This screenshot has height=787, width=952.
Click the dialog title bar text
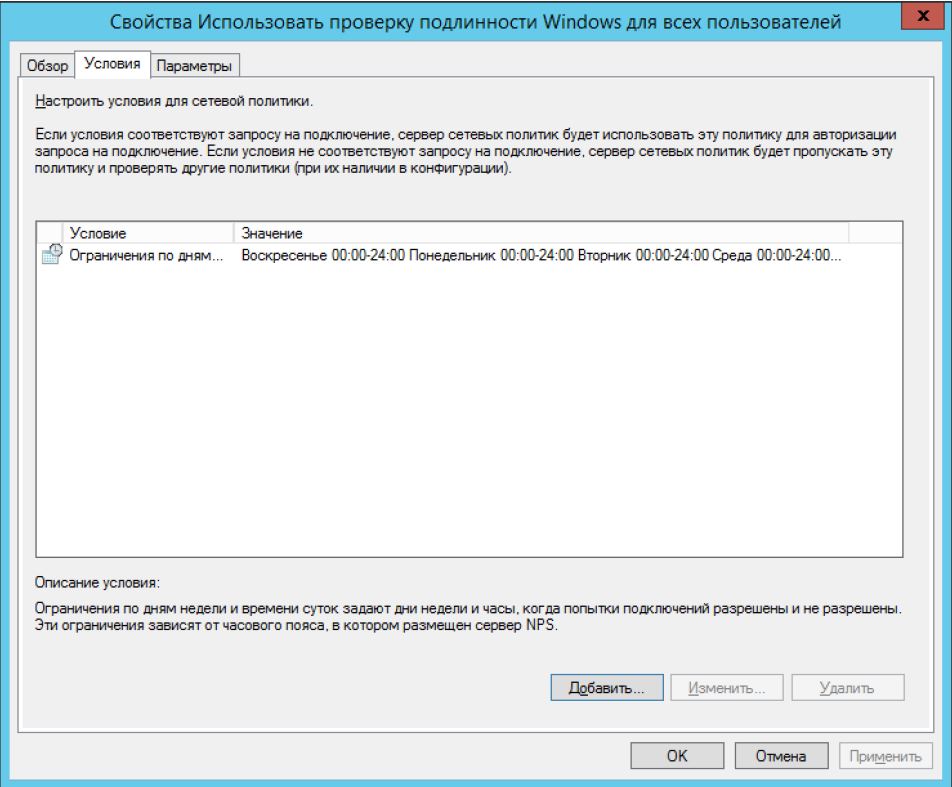tap(474, 21)
